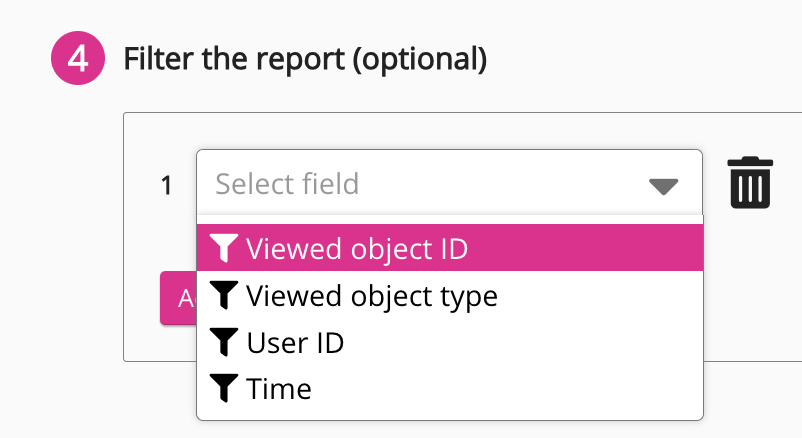Click blank field area between placeholder and arrow
Viewport: 802px width, 438px height.
click(500, 185)
